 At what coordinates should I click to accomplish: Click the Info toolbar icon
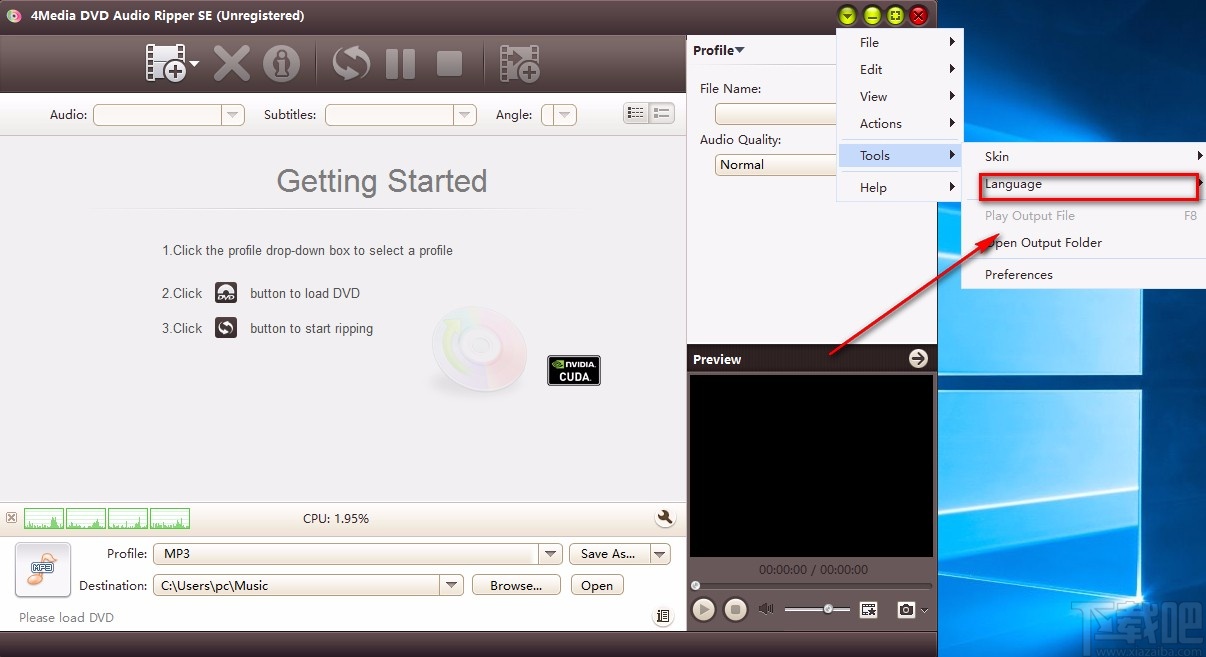click(281, 63)
